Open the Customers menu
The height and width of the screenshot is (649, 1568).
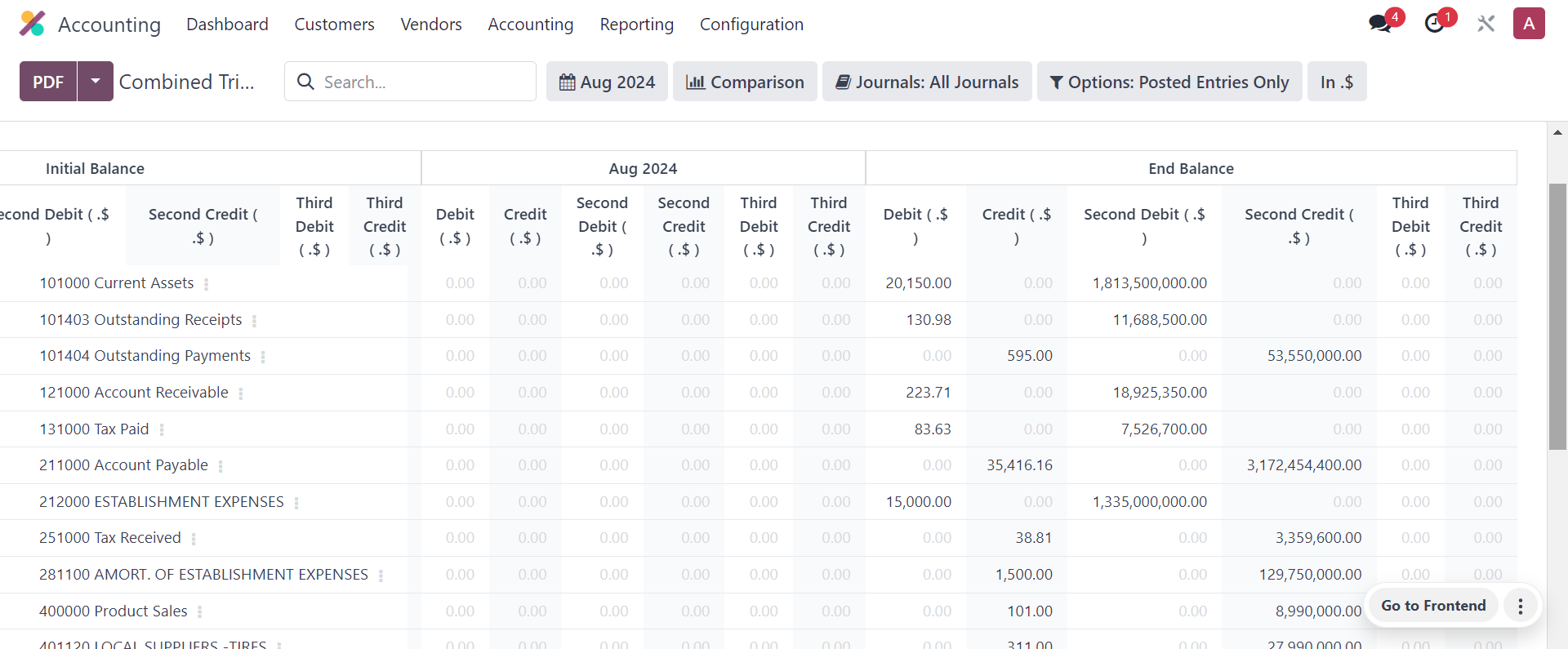(x=334, y=24)
